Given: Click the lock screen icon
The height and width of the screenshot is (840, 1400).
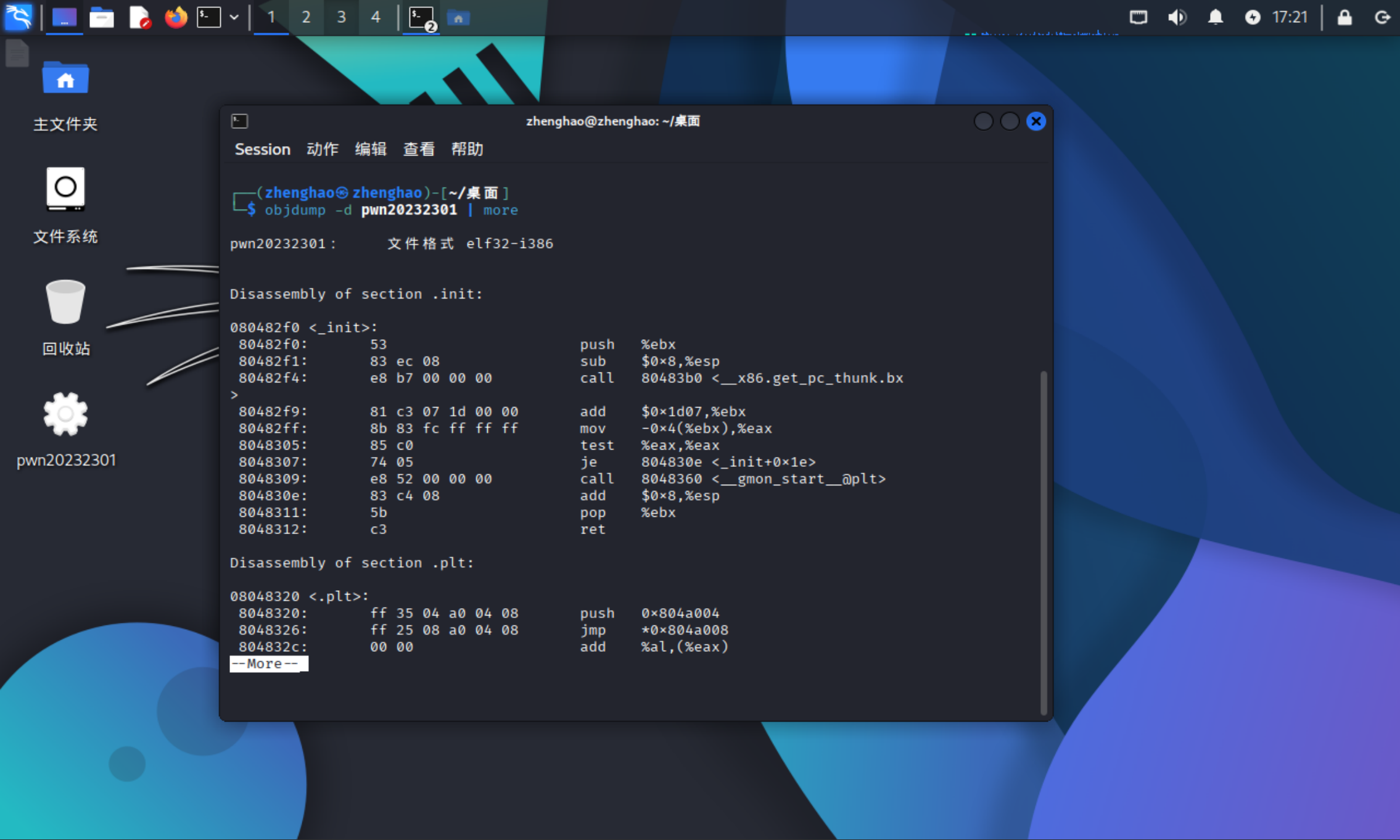Looking at the screenshot, I should coord(1344,17).
